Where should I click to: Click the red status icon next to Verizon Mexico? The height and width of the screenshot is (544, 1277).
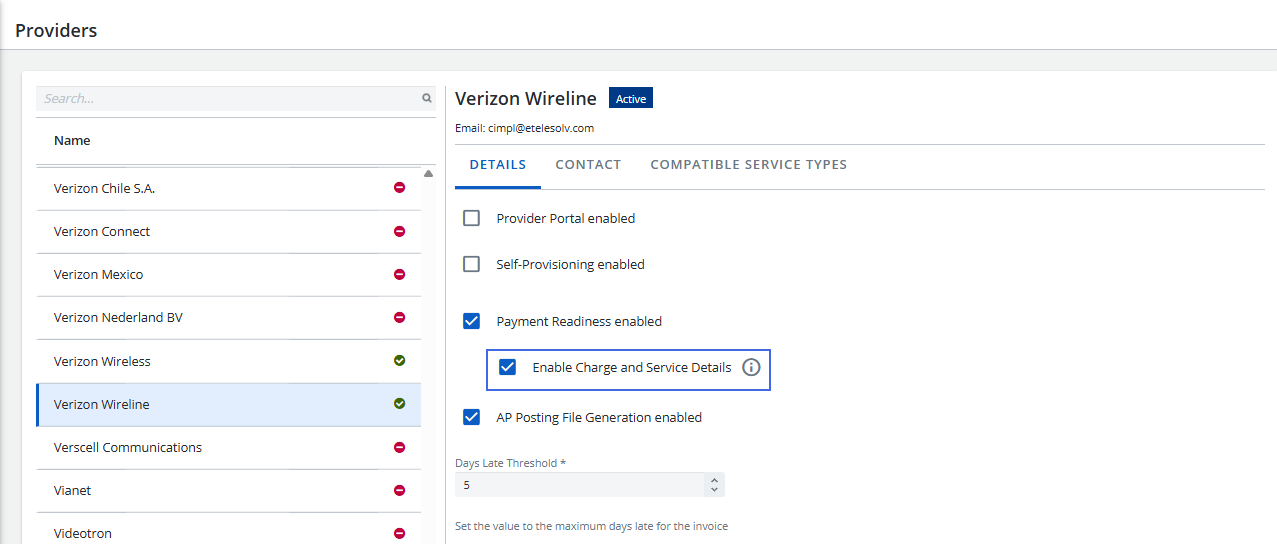click(x=399, y=274)
